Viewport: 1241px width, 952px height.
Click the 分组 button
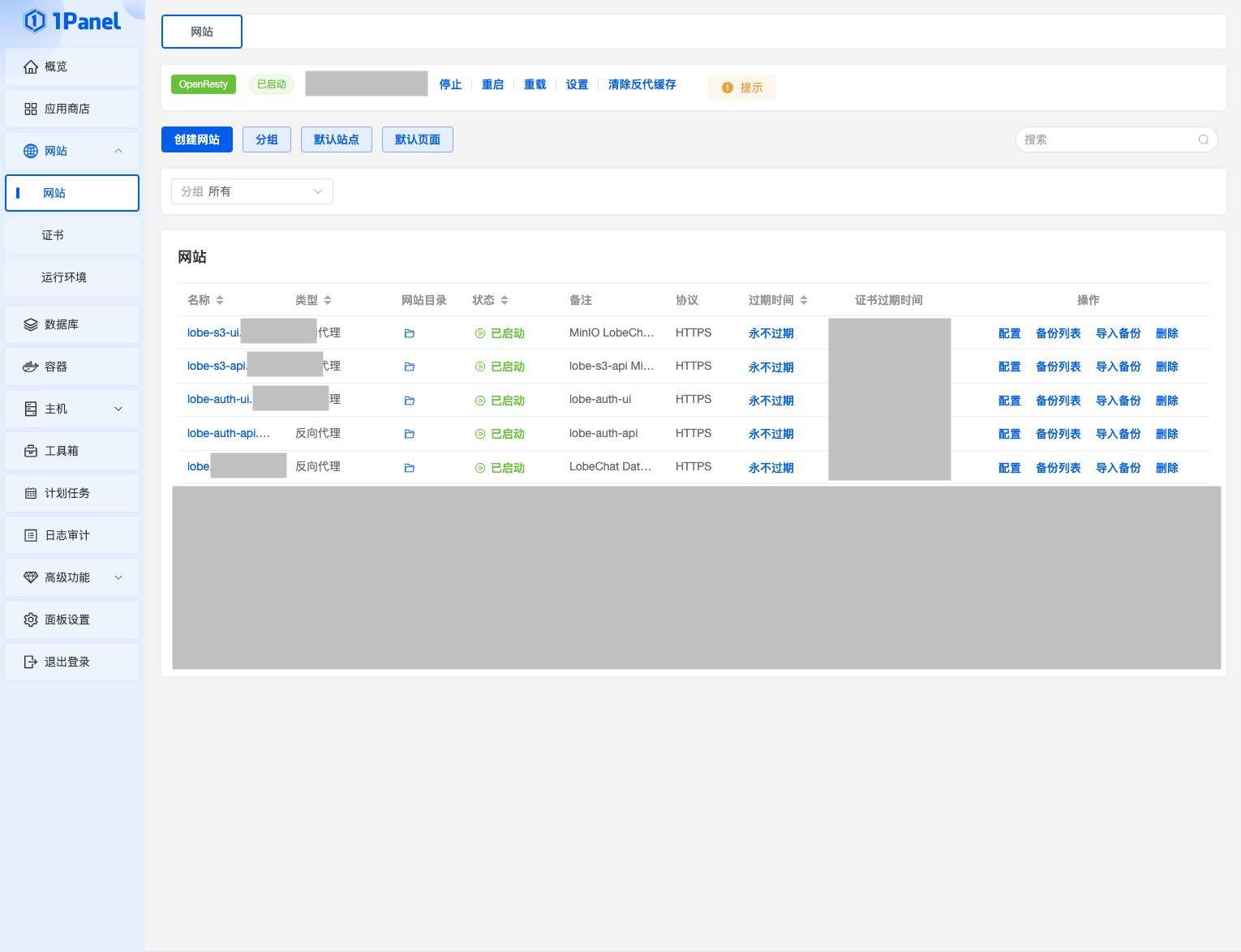[x=267, y=139]
